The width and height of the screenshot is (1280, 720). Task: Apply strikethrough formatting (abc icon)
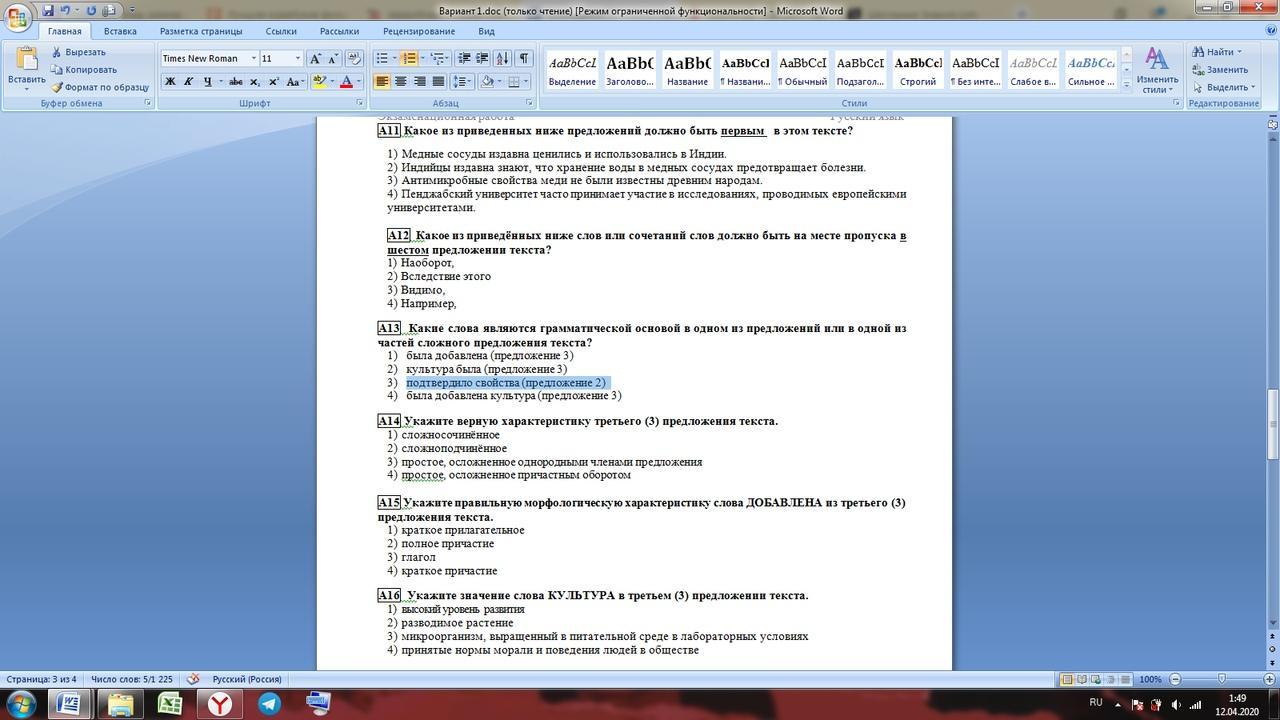coord(236,82)
